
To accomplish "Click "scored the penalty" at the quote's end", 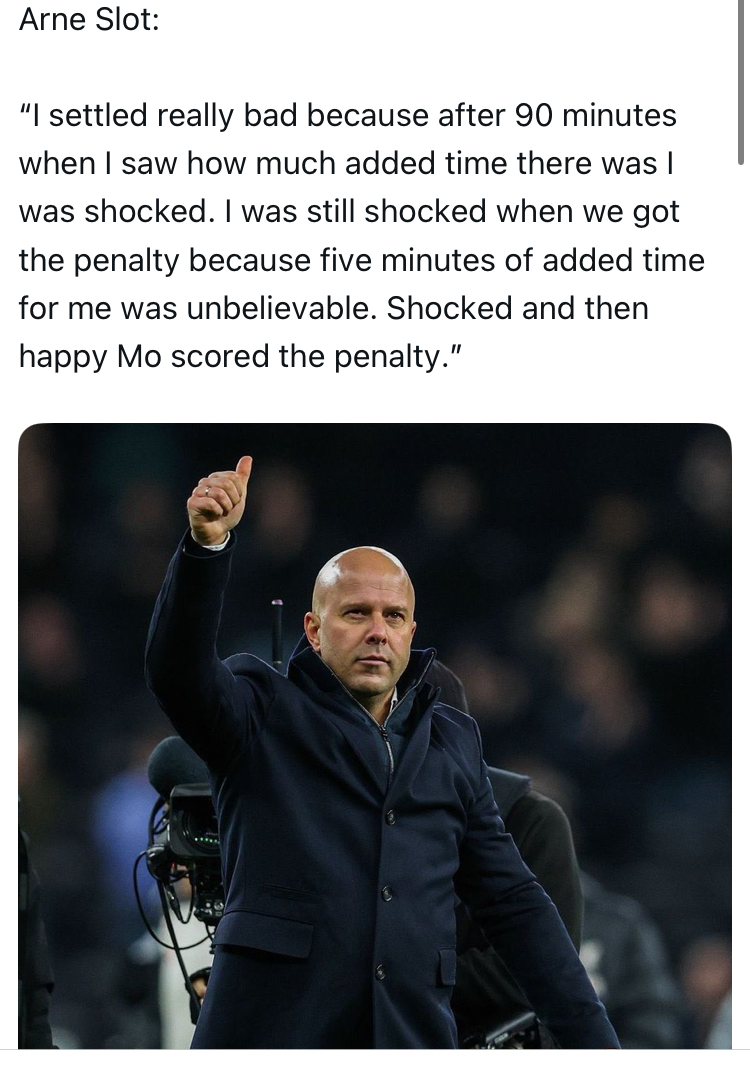I will point(307,356).
